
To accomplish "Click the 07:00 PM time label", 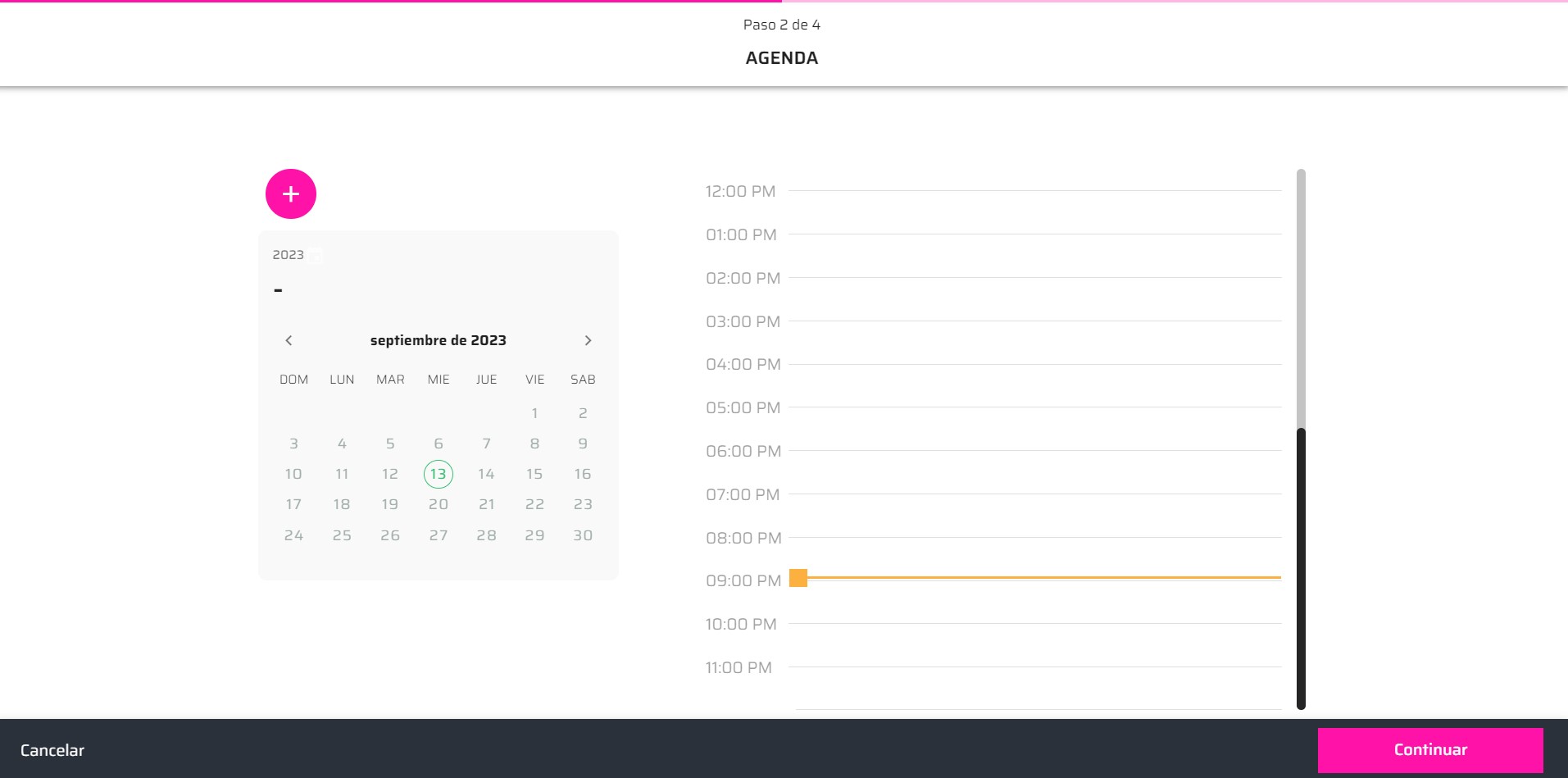I will click(x=742, y=494).
